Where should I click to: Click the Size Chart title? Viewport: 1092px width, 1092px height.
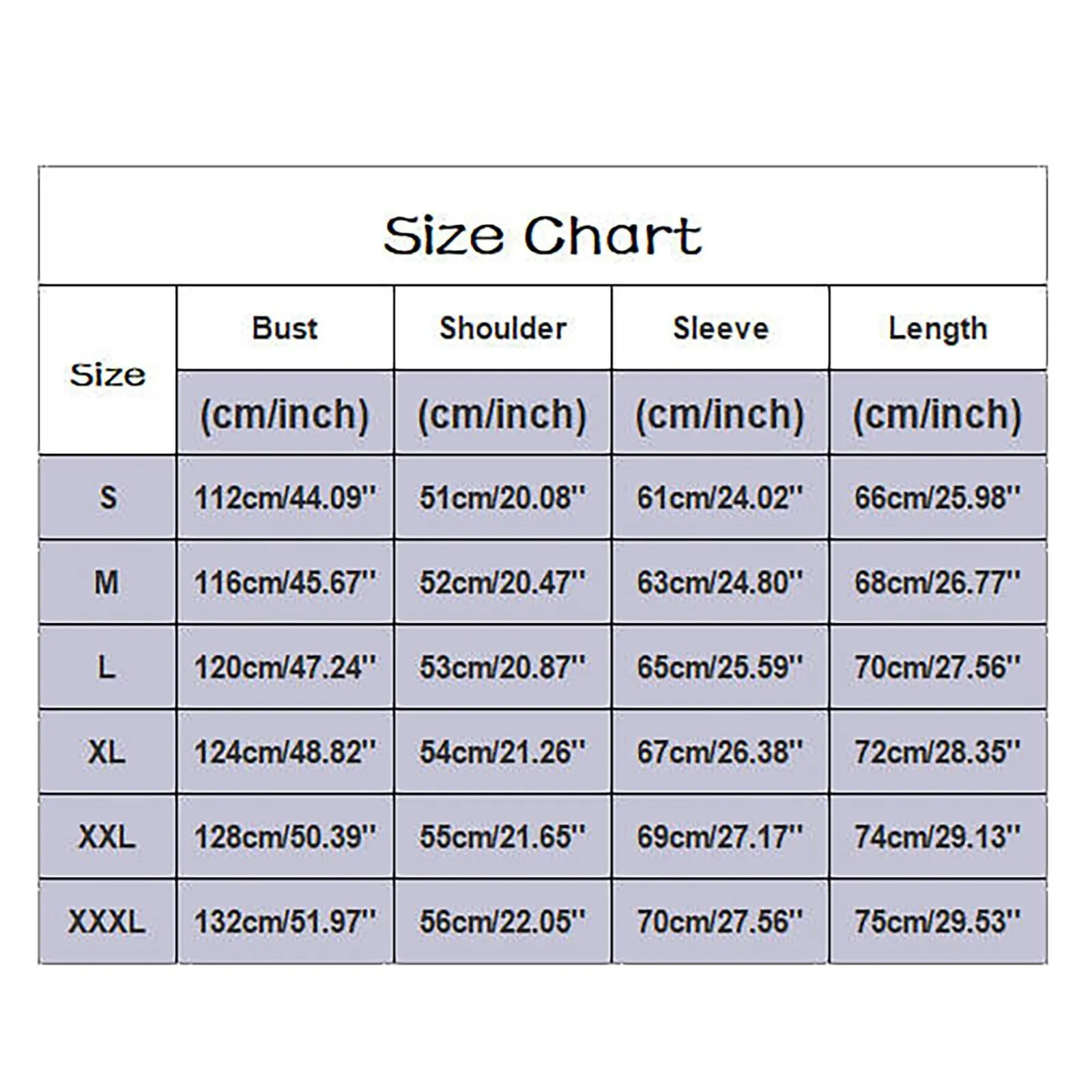543,235
